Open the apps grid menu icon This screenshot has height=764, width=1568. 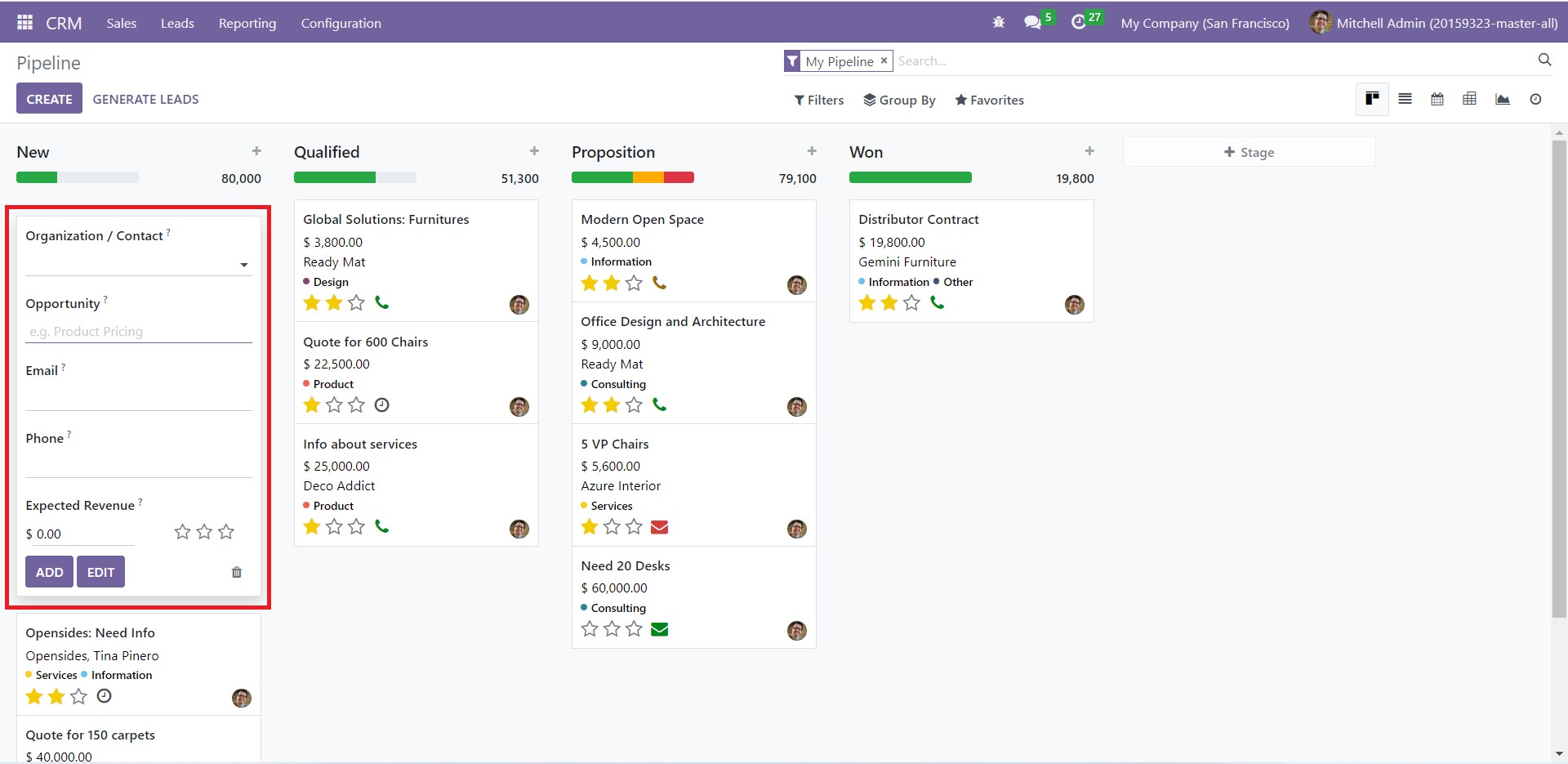click(24, 23)
